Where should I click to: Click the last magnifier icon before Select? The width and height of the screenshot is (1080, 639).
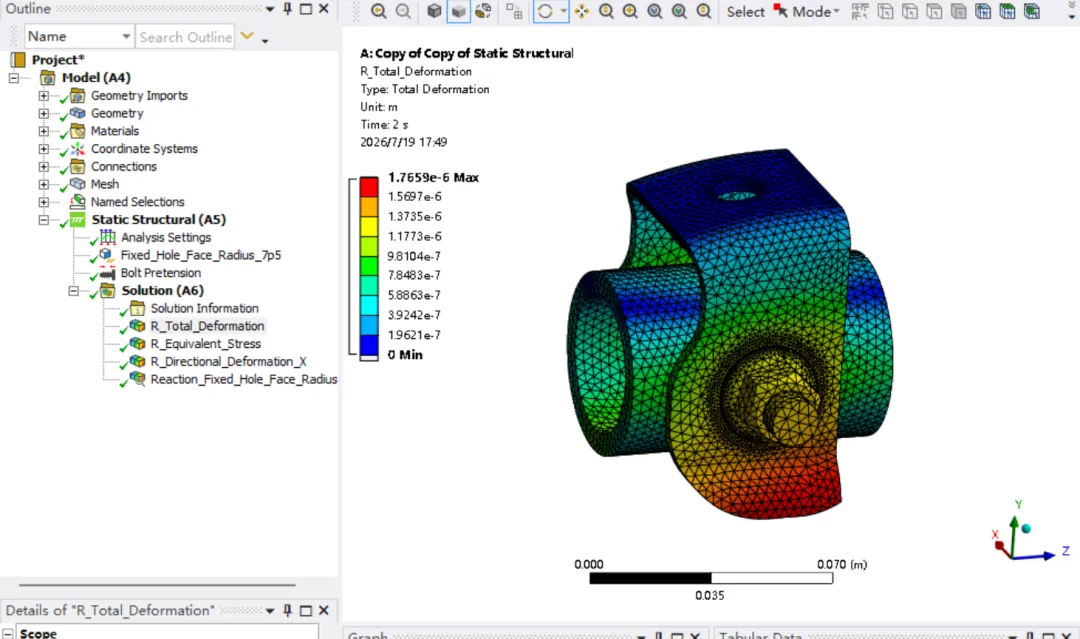click(x=703, y=11)
